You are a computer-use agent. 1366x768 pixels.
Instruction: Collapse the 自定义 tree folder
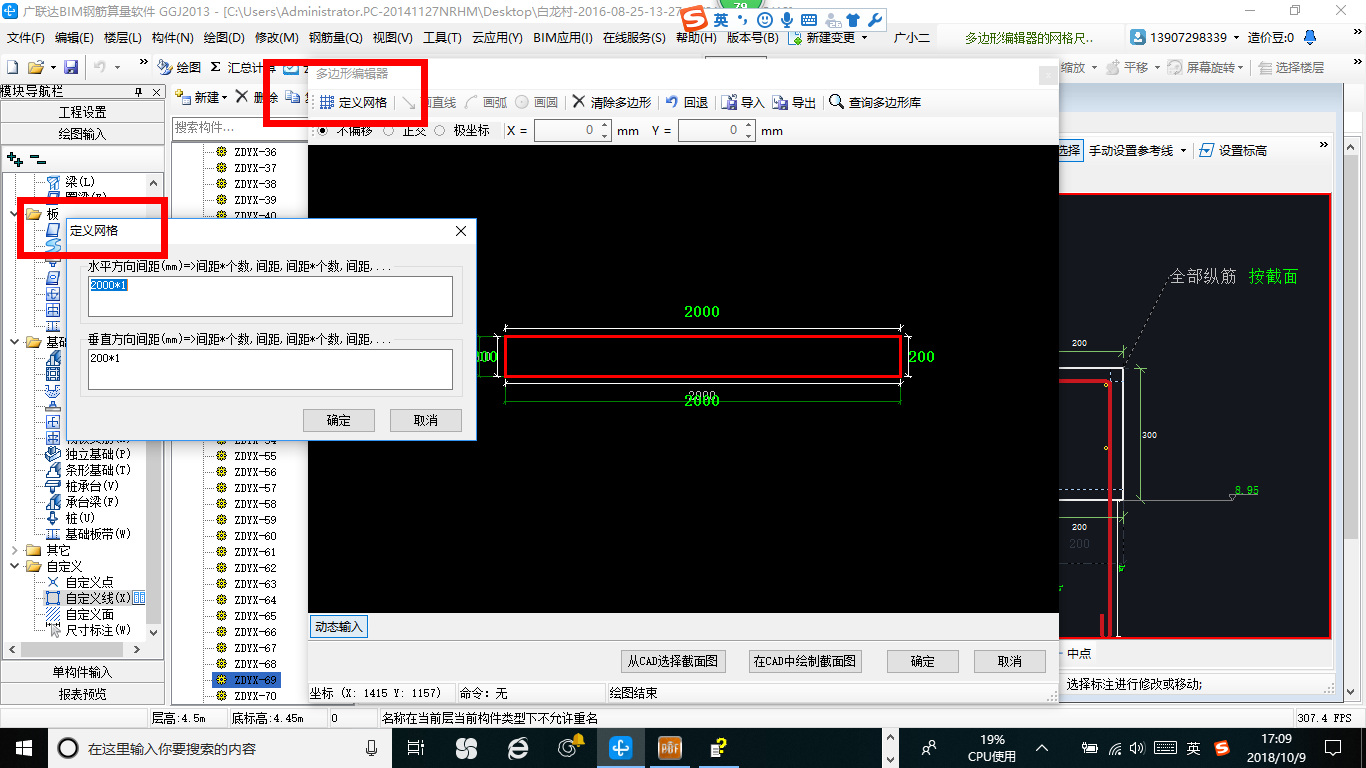(14, 566)
